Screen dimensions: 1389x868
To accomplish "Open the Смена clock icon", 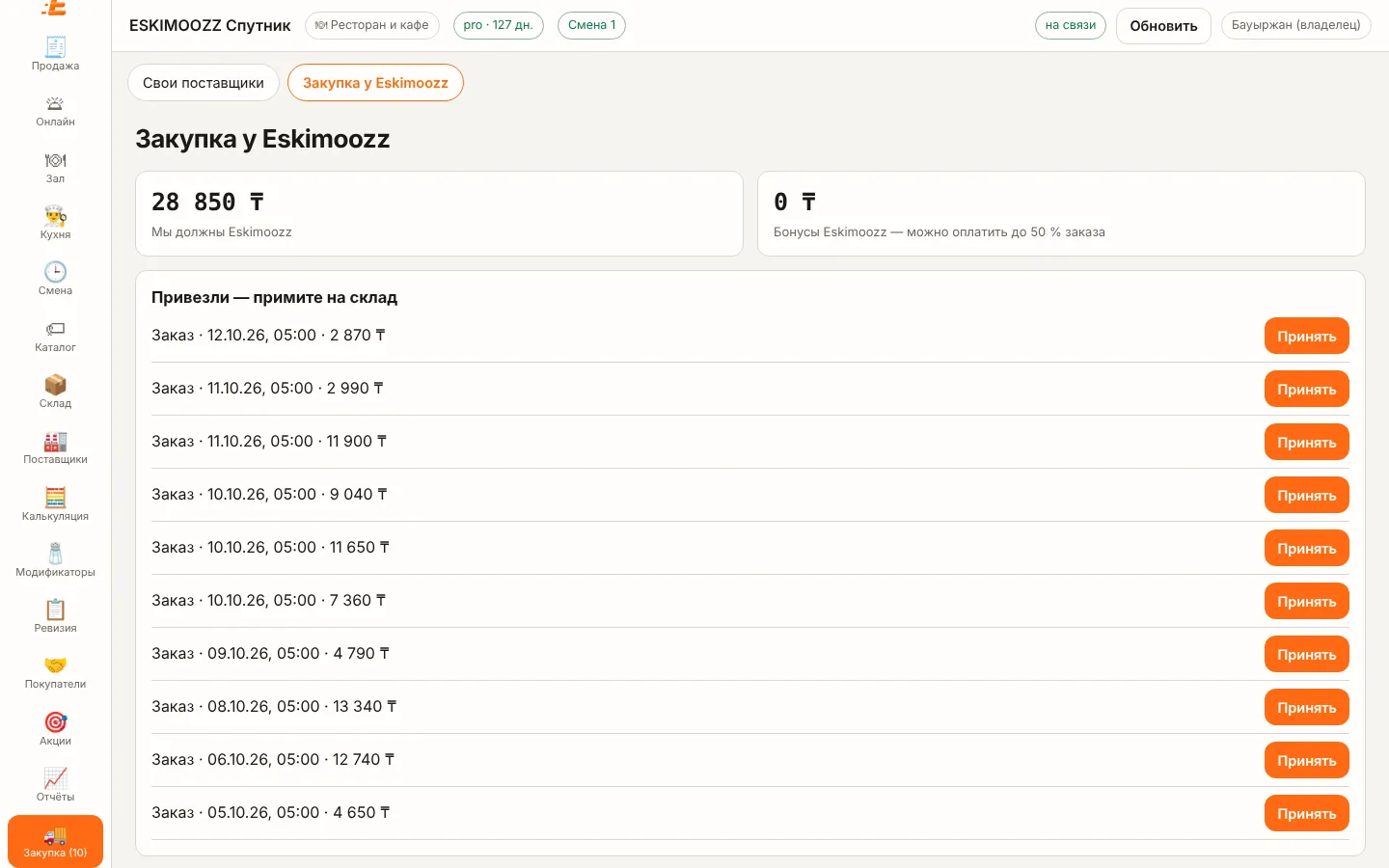I will (55, 271).
